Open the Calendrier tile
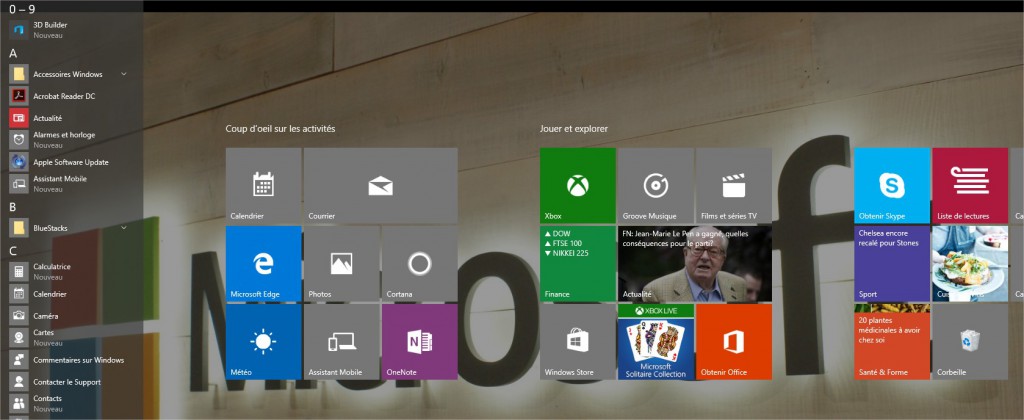Viewport: 1024px width, 420px height. pyautogui.click(x=263, y=186)
